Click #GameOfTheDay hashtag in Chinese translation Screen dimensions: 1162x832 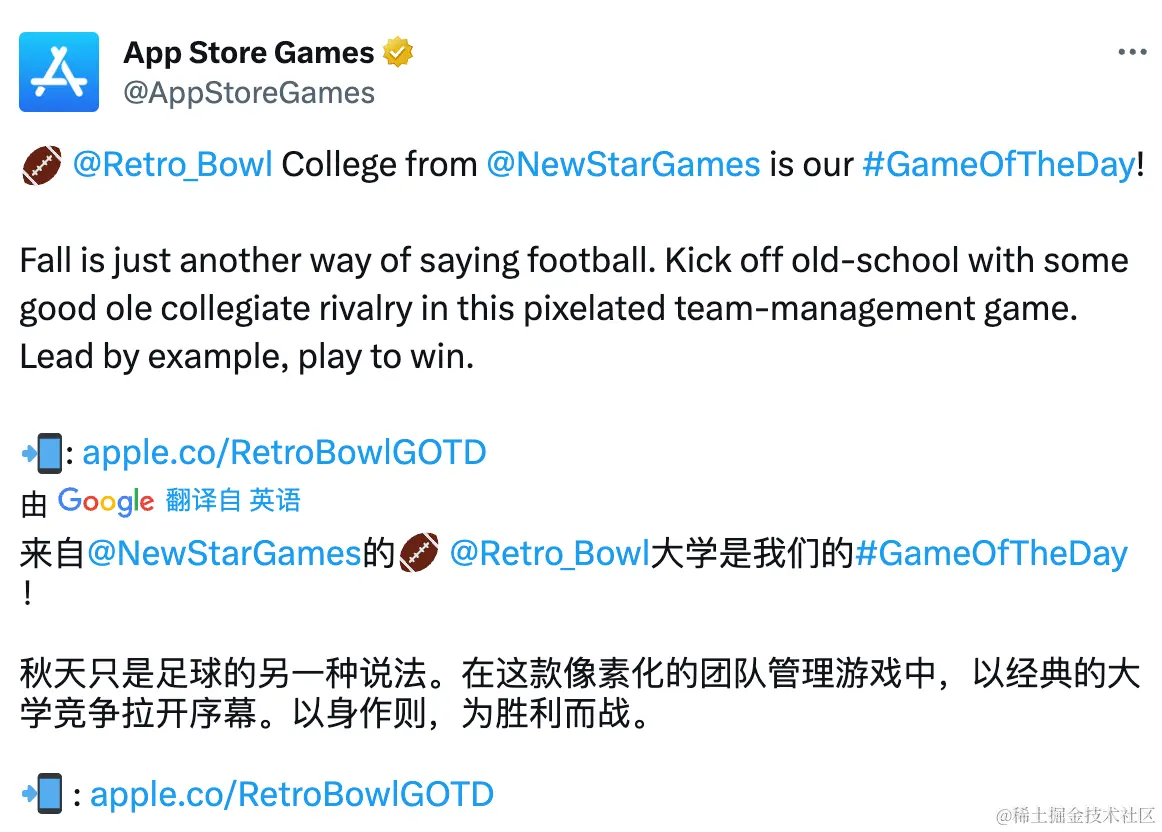tap(991, 553)
